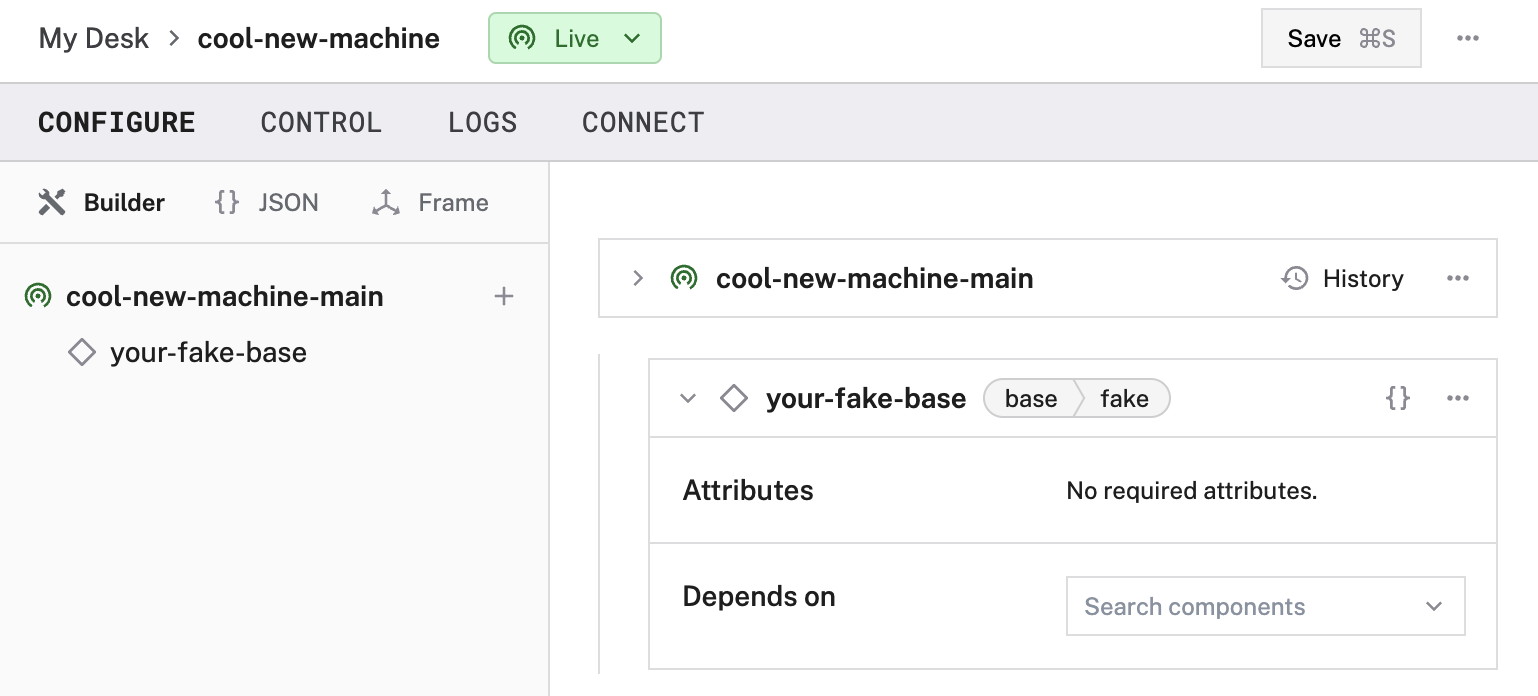This screenshot has width=1538, height=696.
Task: Click the plus icon beside cool-new-machine-main
Action: click(504, 296)
